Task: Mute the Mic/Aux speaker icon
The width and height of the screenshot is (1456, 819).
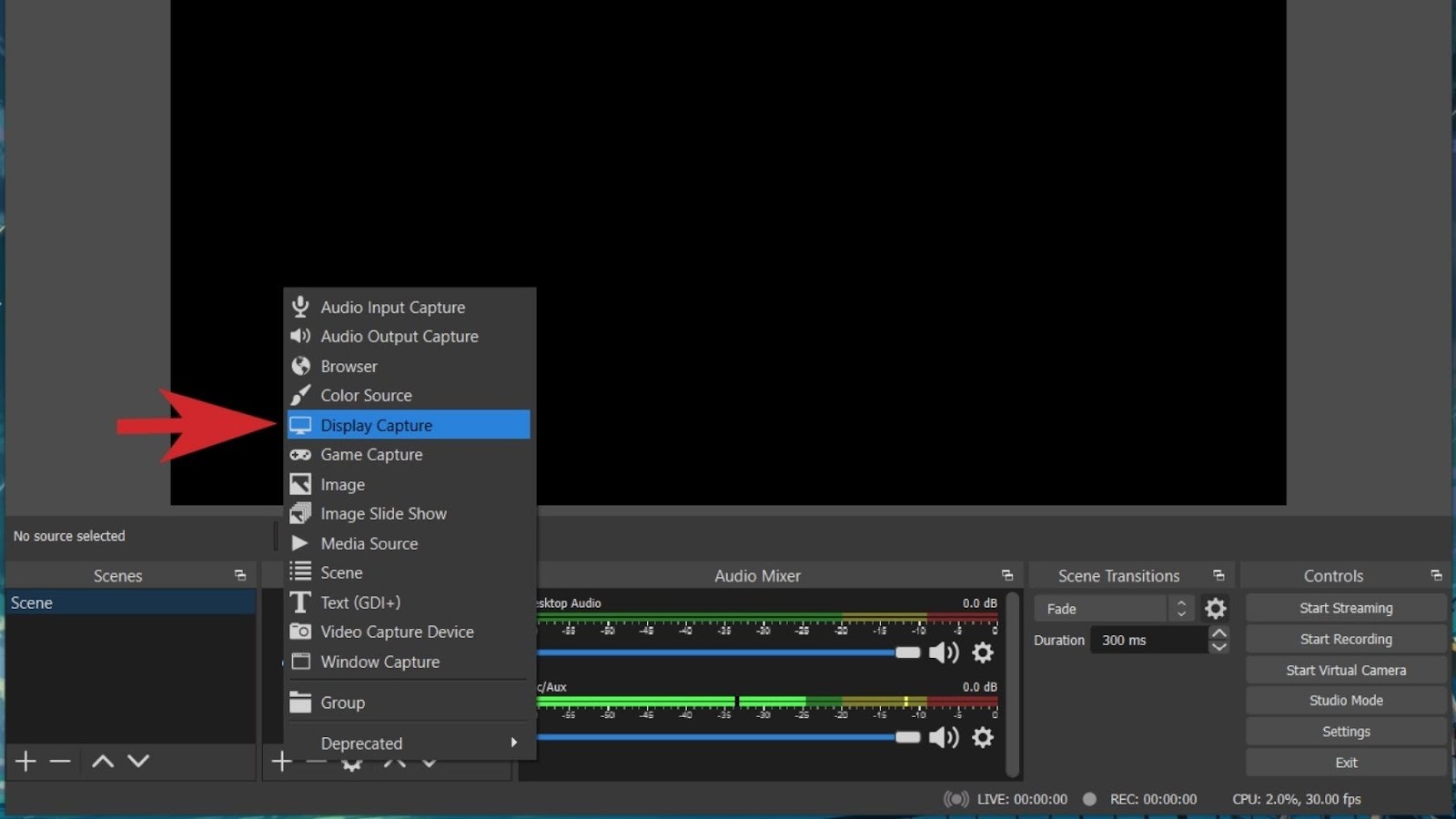Action: pyautogui.click(x=944, y=737)
